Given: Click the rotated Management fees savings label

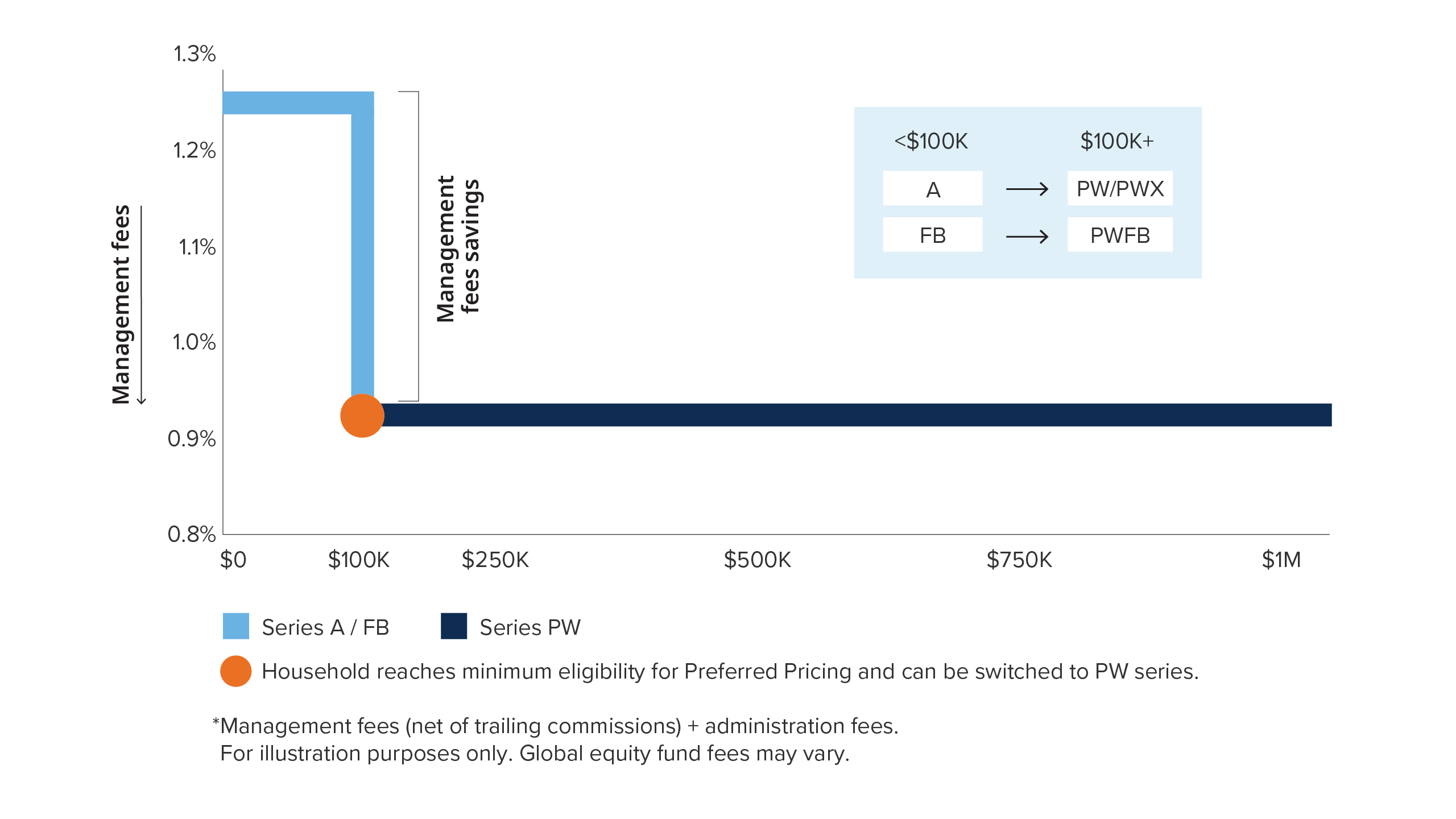Looking at the screenshot, I should pos(458,249).
